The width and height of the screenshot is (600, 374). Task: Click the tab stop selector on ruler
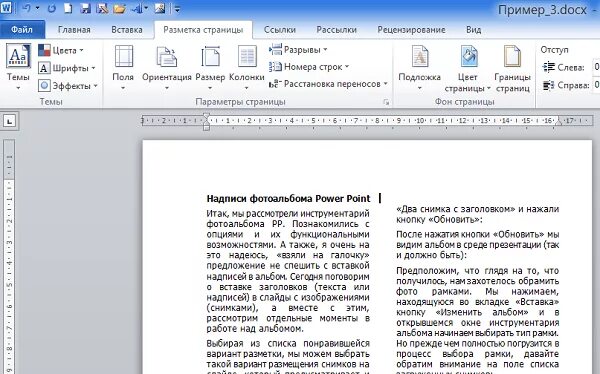click(10, 121)
